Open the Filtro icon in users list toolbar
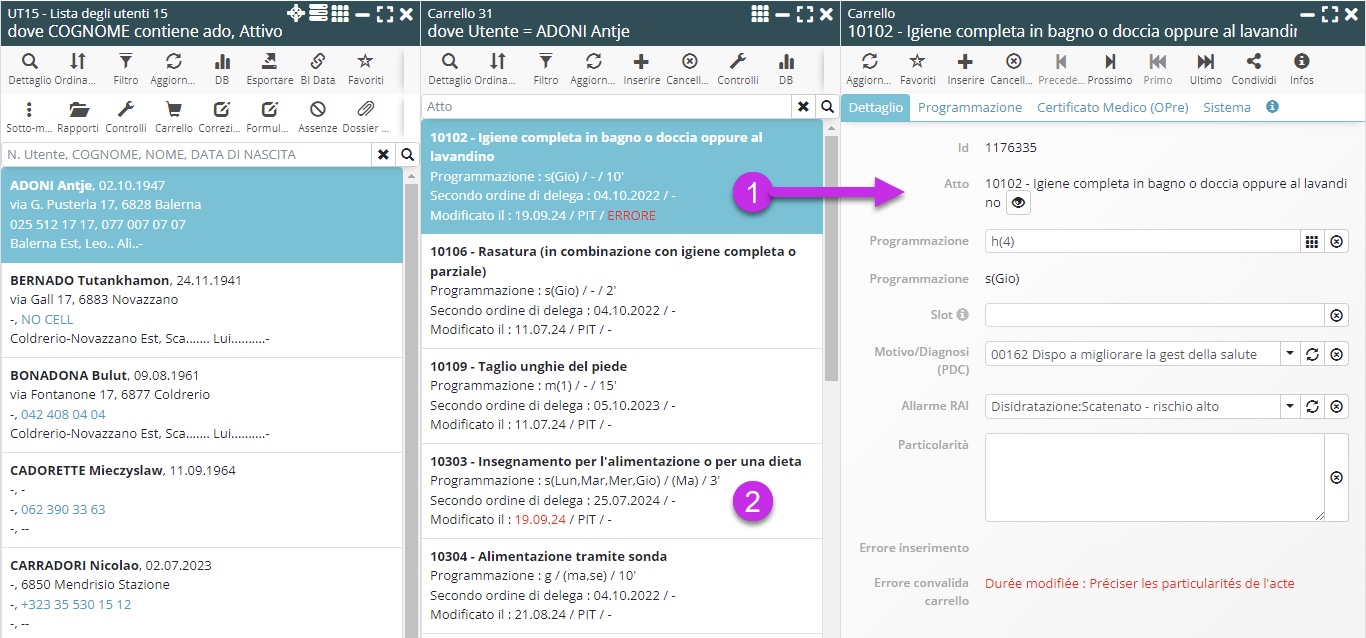The image size is (1366, 638). pyautogui.click(x=126, y=62)
